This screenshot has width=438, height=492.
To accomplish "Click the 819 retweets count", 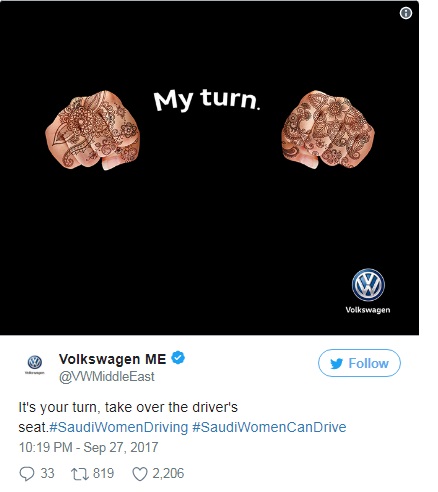I will (103, 474).
